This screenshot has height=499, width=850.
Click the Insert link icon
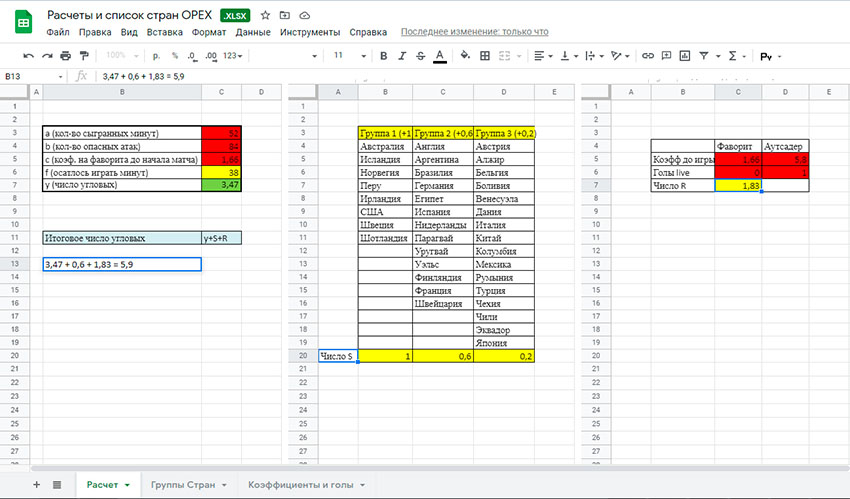[x=648, y=56]
